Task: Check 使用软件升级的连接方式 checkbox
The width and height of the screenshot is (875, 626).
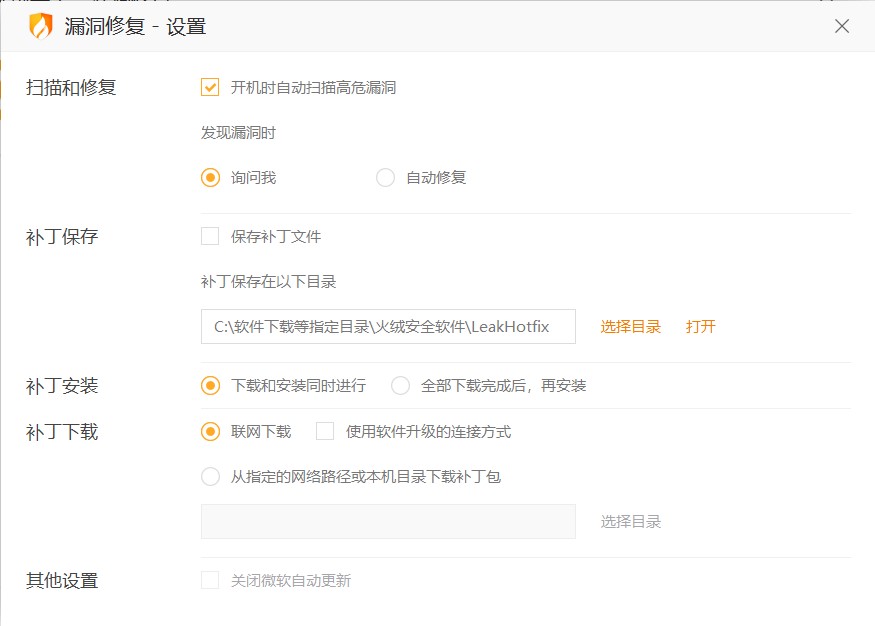Action: click(325, 432)
